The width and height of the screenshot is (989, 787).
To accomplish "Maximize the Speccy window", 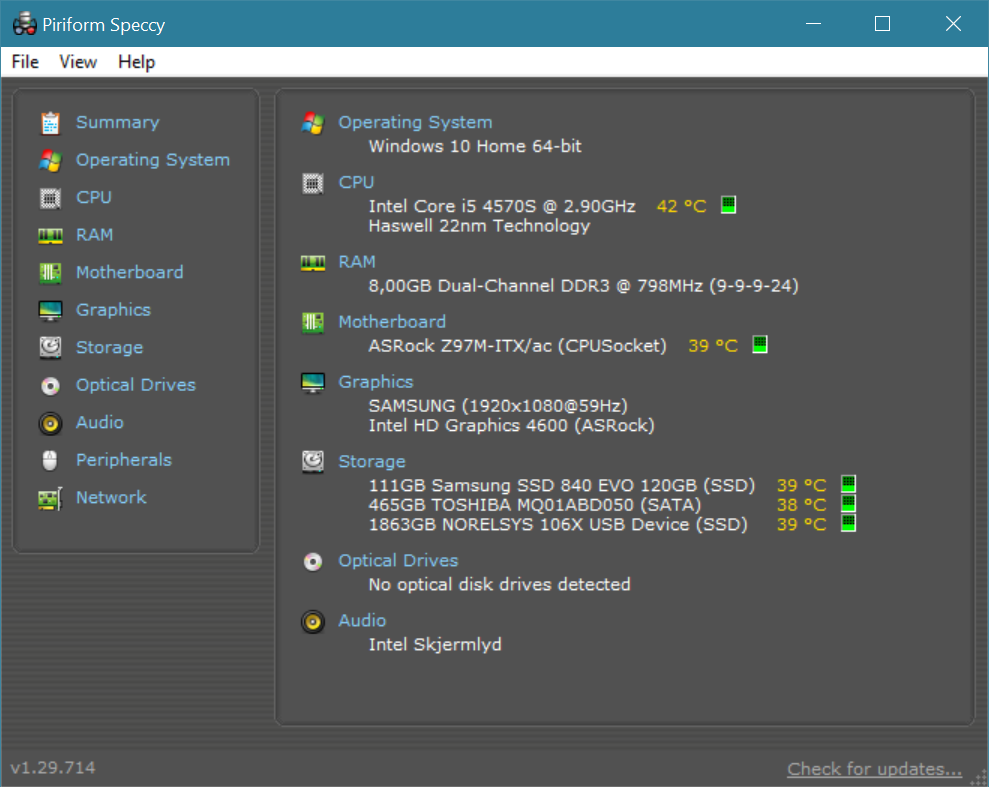I will tap(882, 24).
